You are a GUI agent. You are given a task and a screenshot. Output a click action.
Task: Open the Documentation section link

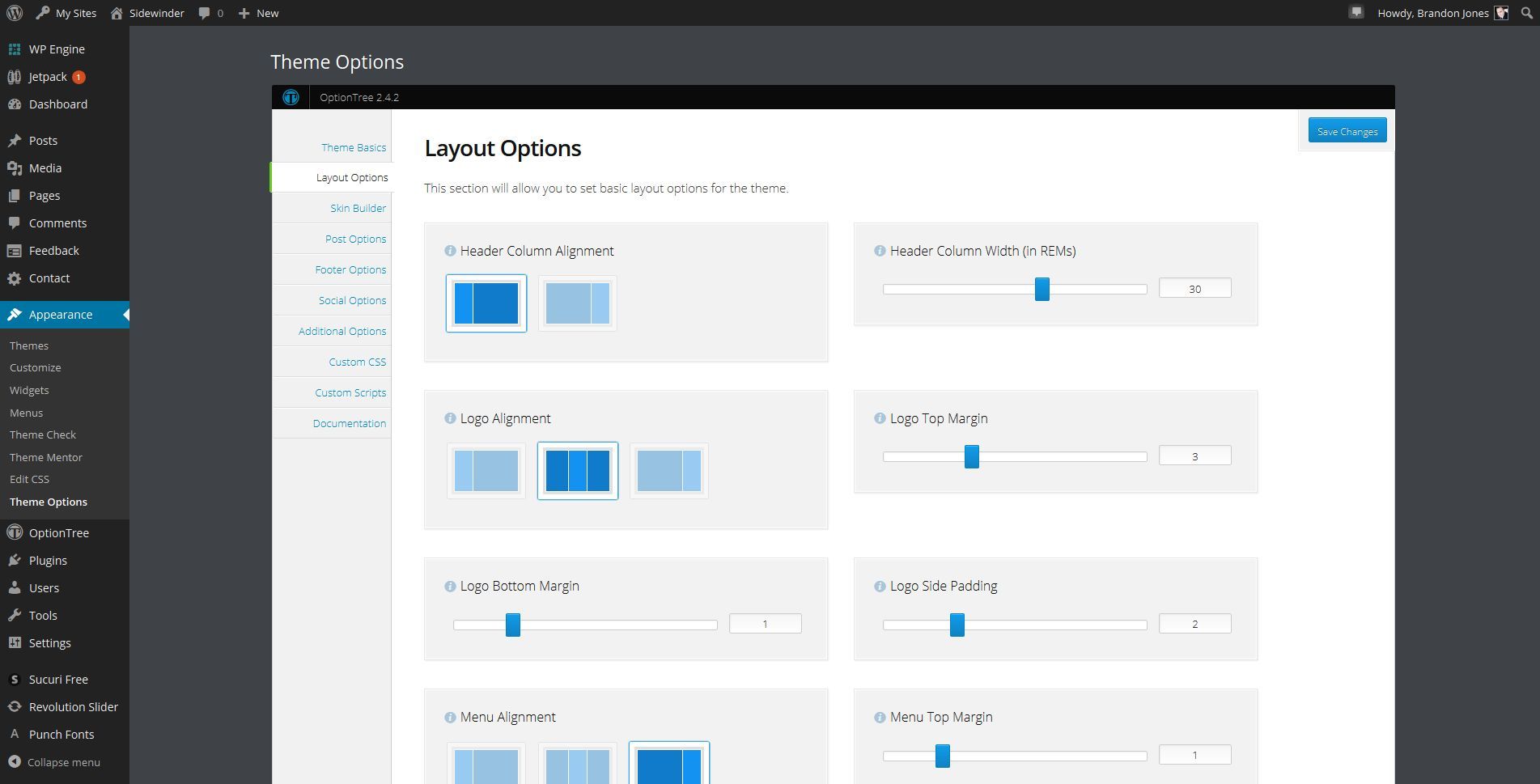pyautogui.click(x=349, y=423)
